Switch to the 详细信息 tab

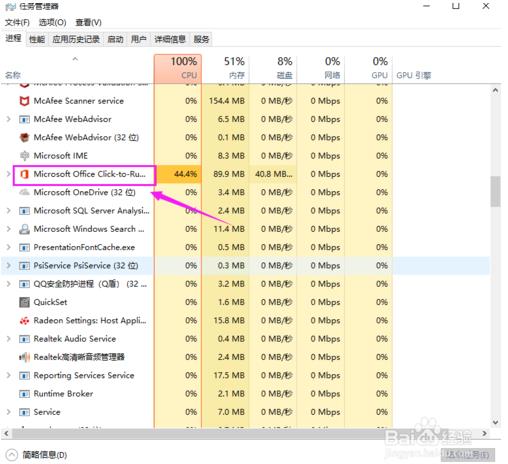pos(170,39)
